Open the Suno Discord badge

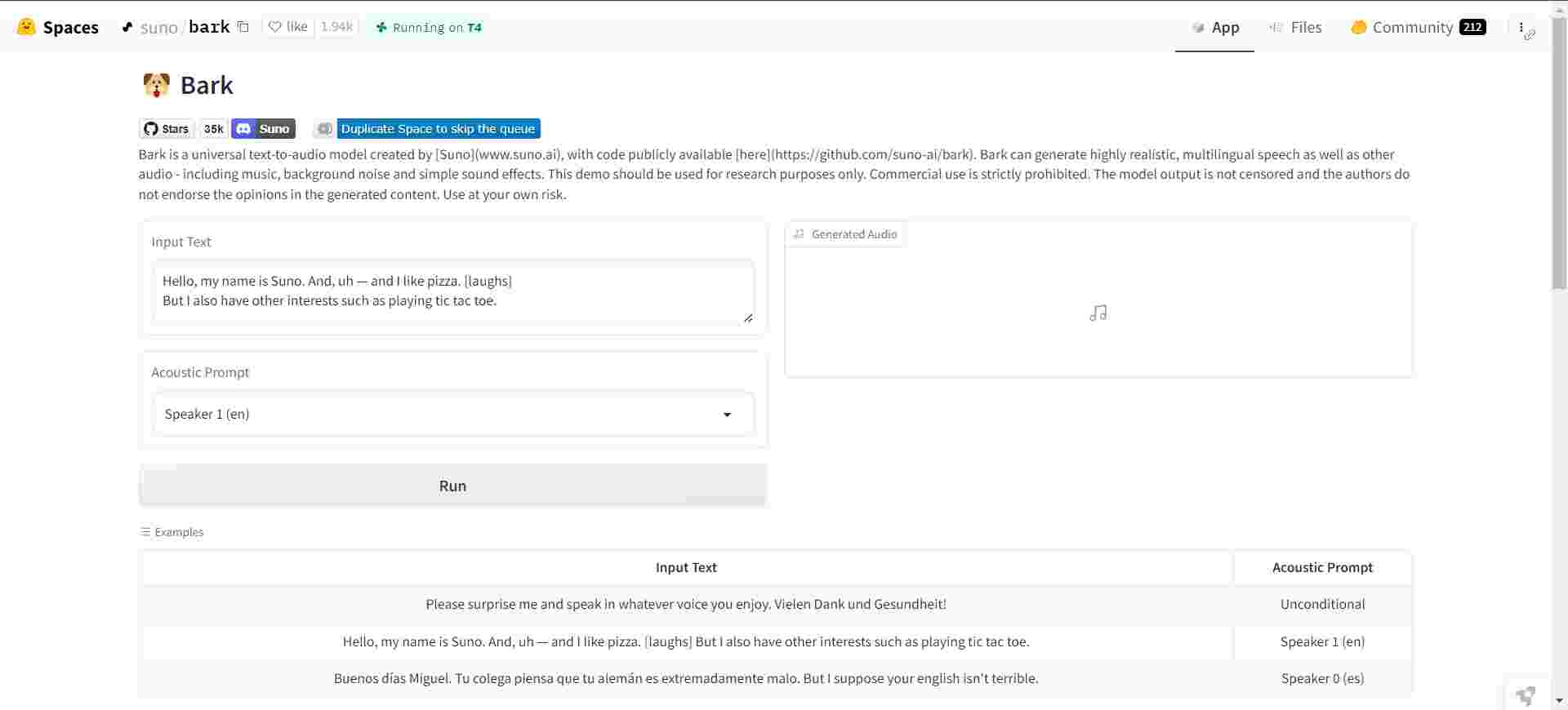(x=263, y=129)
